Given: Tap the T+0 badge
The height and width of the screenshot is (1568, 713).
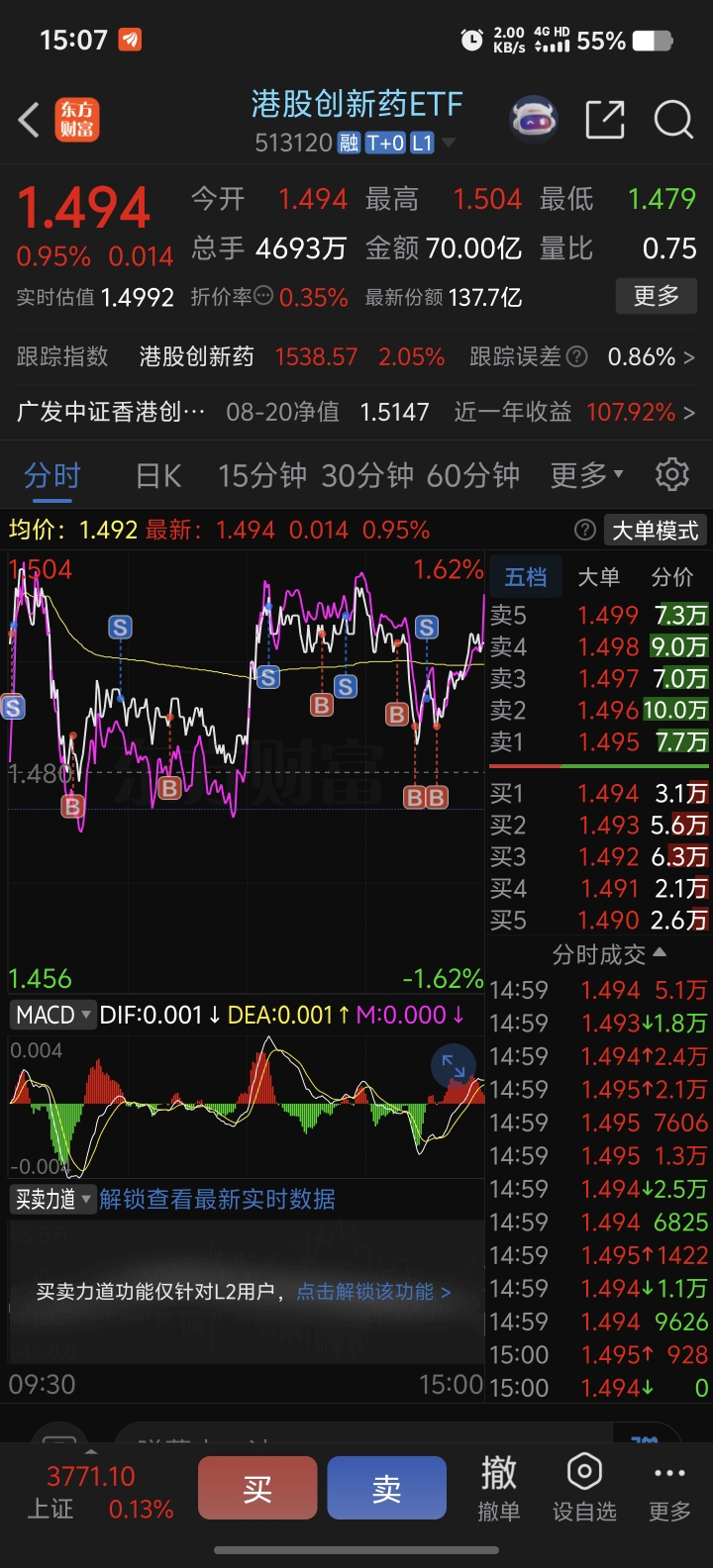Looking at the screenshot, I should [385, 144].
